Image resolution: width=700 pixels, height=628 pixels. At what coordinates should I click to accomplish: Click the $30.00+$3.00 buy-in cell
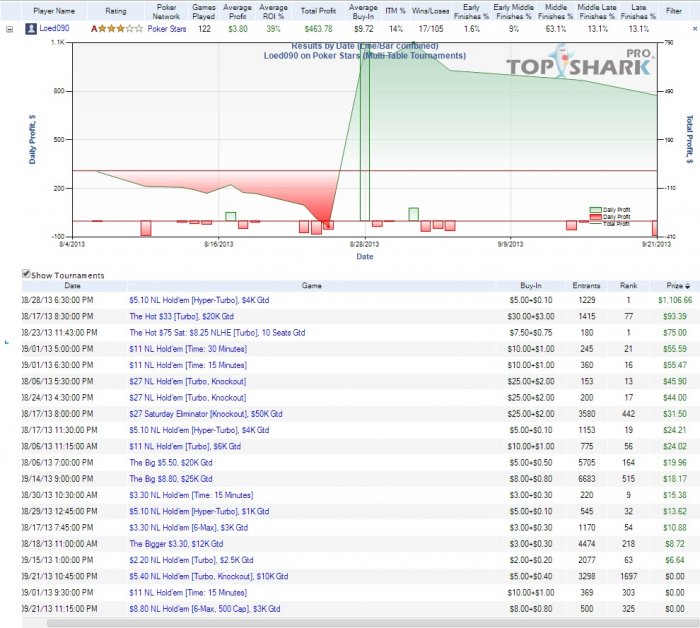click(x=531, y=316)
